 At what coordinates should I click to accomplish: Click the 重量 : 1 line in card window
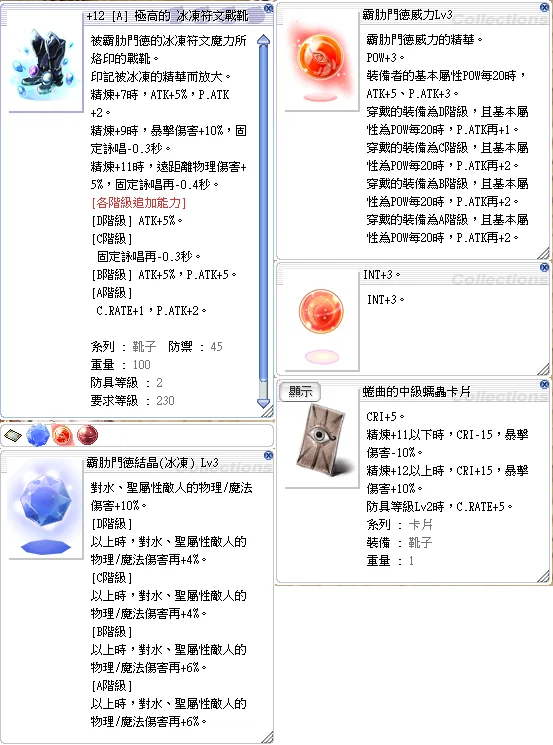coord(390,561)
